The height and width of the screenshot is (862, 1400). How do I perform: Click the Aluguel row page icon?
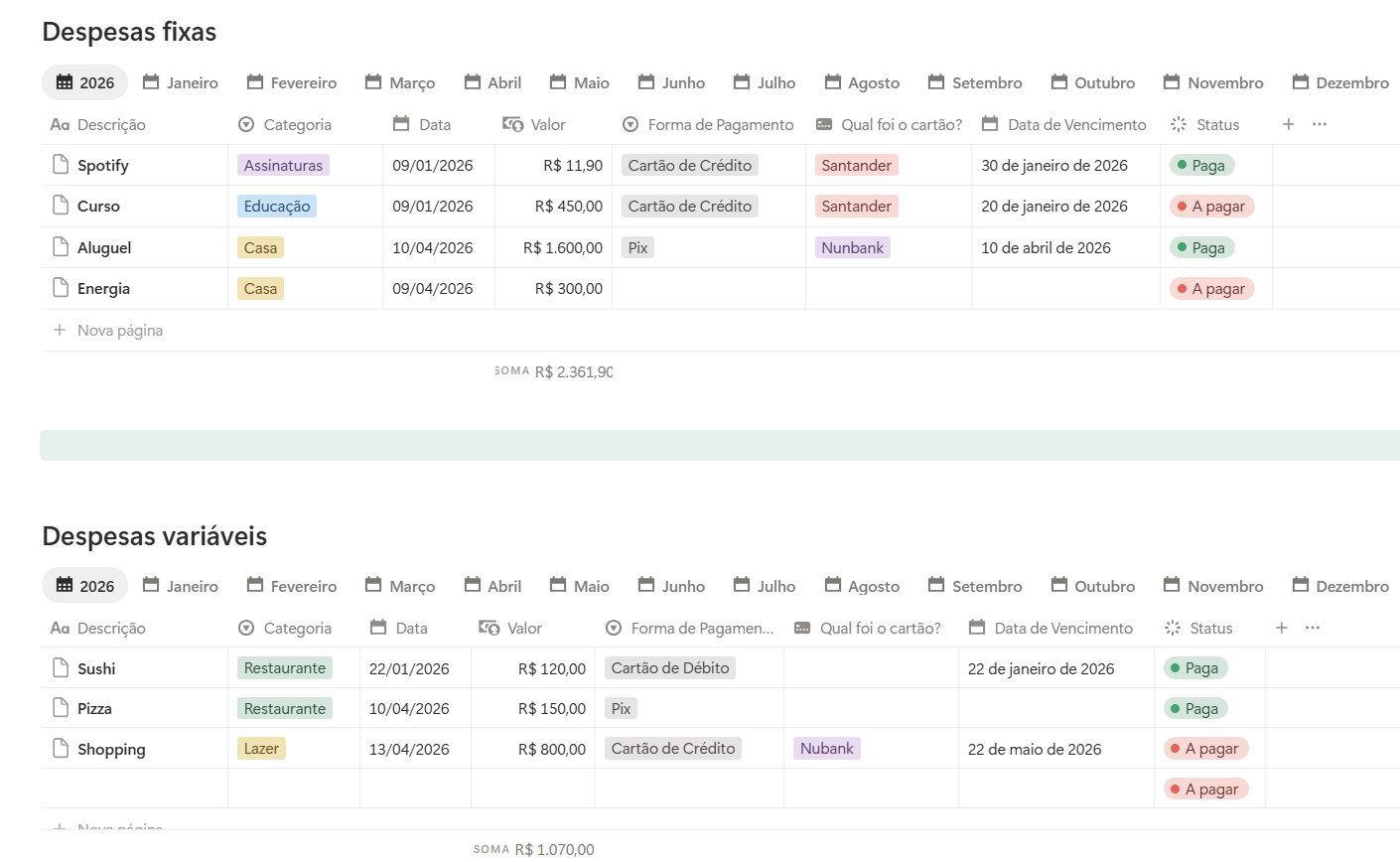point(61,247)
